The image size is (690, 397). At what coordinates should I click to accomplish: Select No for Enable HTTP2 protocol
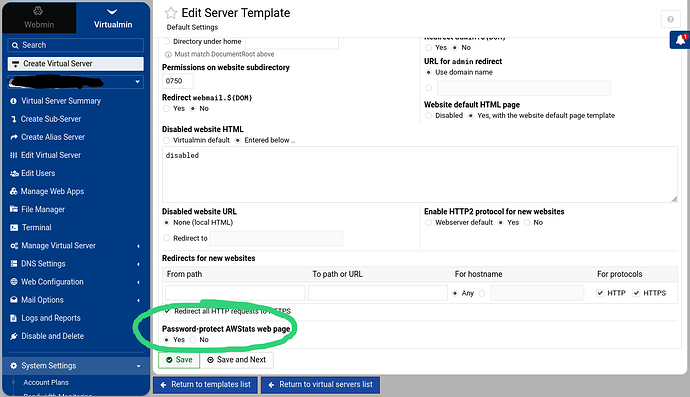click(x=527, y=223)
